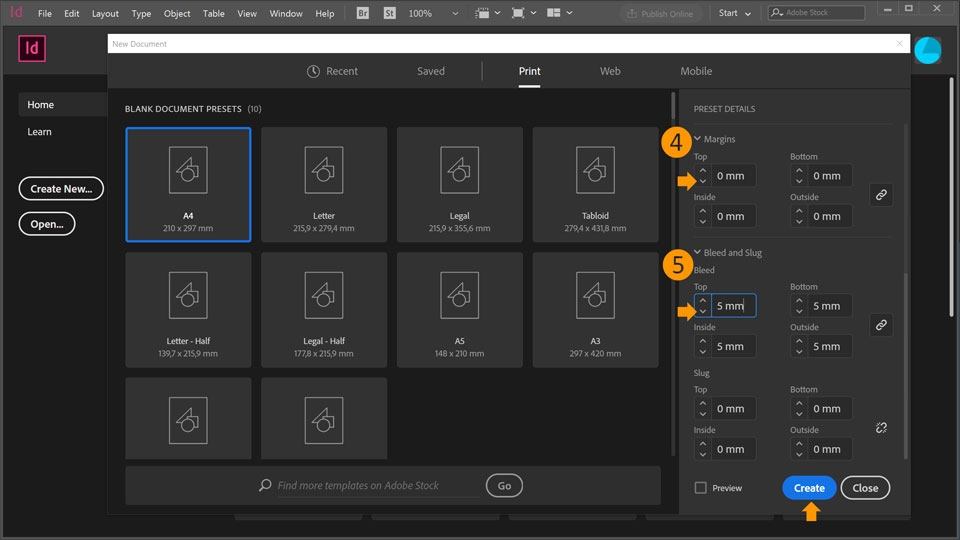Toggle slug broken chain link icon
The image size is (960, 540).
(x=881, y=428)
